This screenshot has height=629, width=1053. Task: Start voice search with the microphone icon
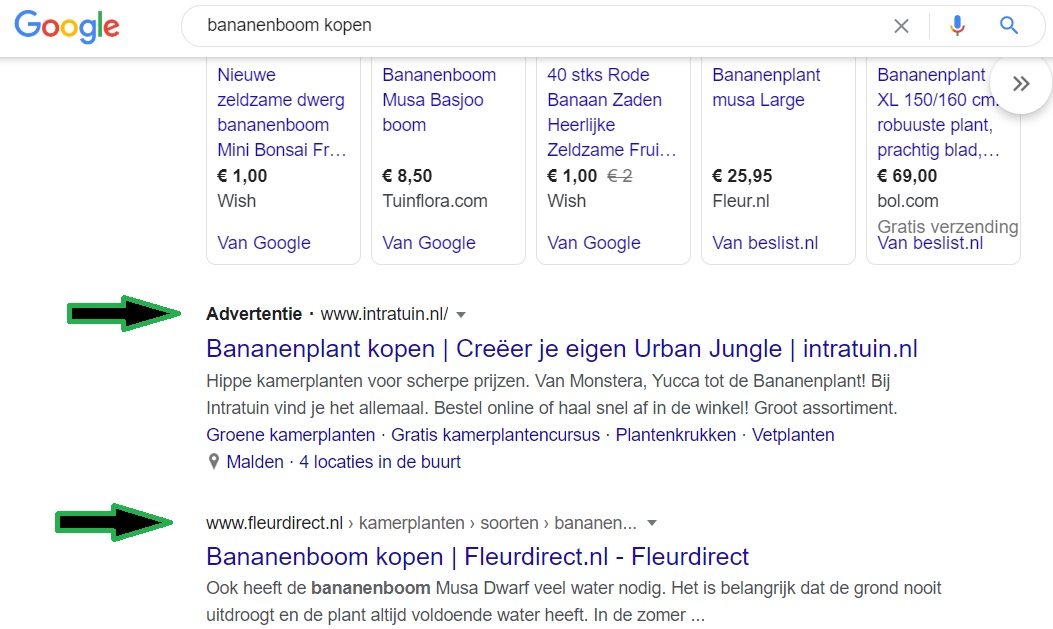pos(957,26)
